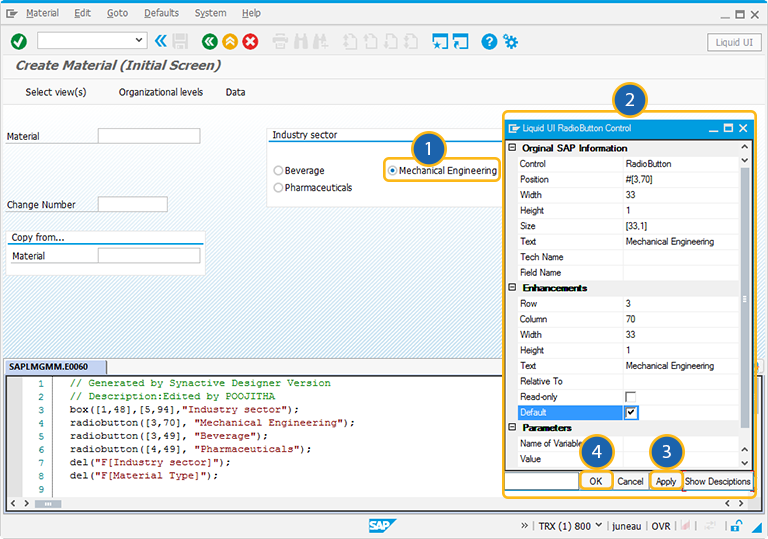This screenshot has height=539, width=768.
Task: Click the Copy from Material input field
Action: tap(149, 255)
